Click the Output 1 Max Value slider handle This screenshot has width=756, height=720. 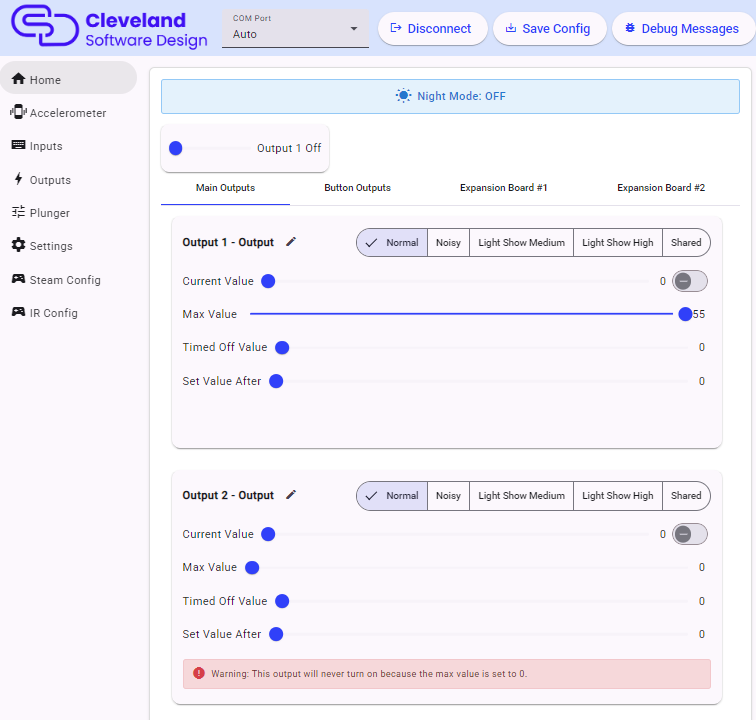[685, 314]
